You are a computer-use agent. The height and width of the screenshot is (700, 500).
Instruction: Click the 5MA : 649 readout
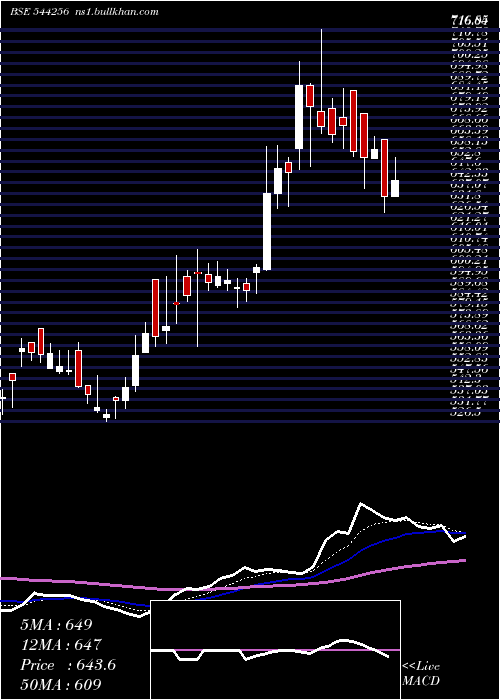click(x=56, y=625)
